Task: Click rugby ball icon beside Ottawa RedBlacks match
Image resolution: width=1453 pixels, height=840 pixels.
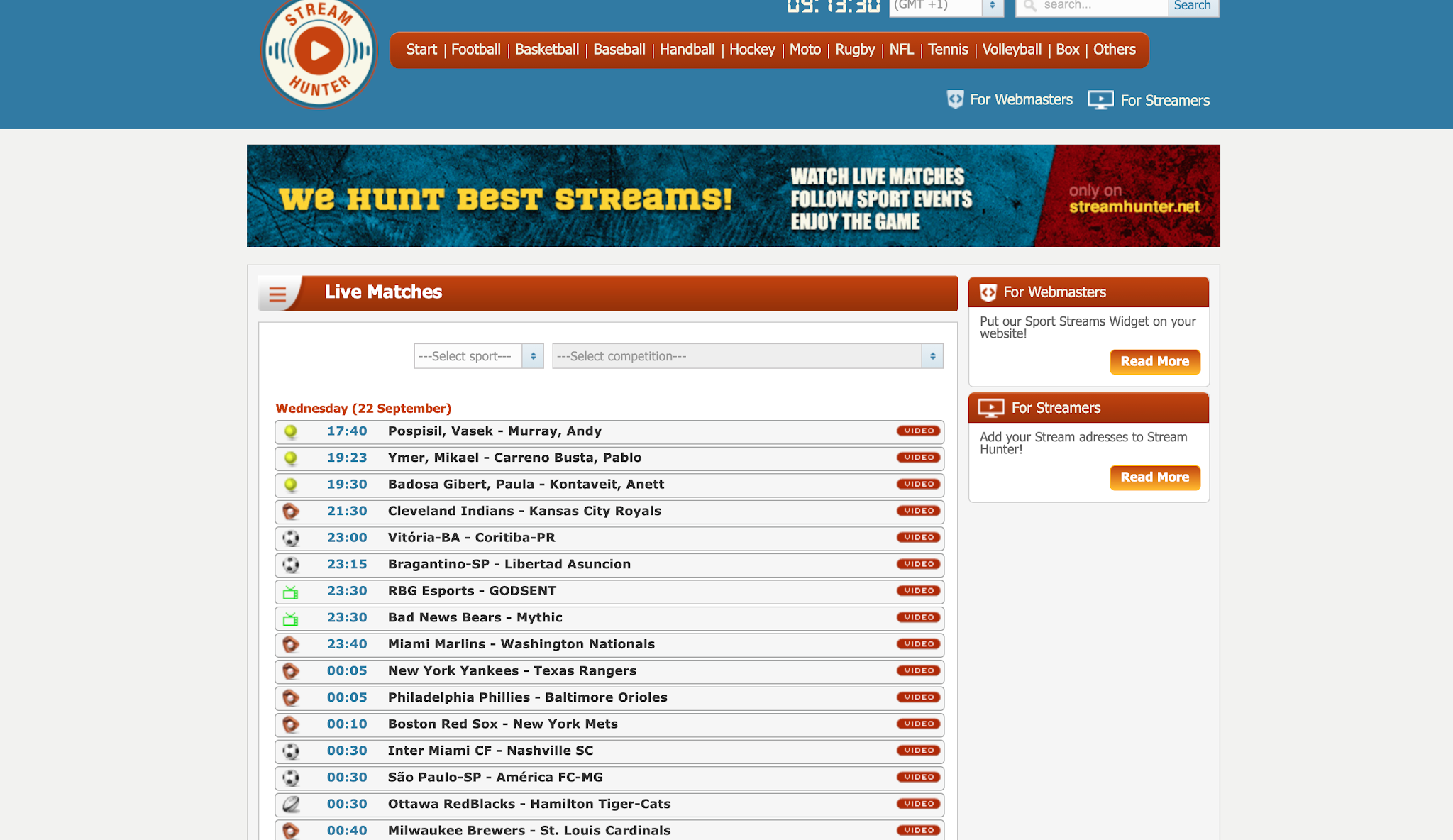Action: [x=291, y=804]
